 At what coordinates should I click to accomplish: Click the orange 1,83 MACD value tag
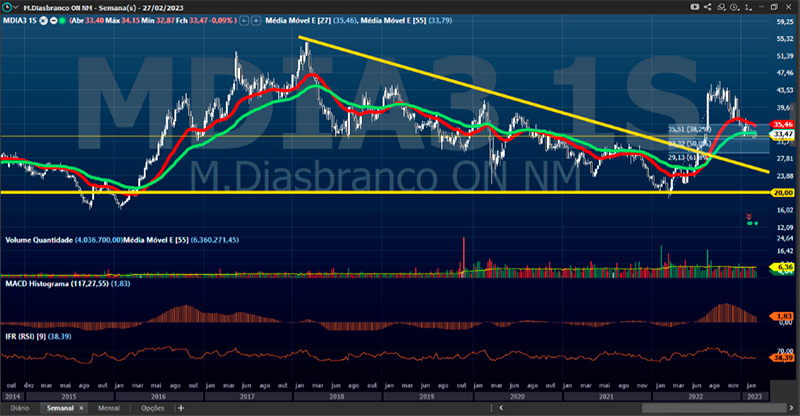pyautogui.click(x=783, y=316)
